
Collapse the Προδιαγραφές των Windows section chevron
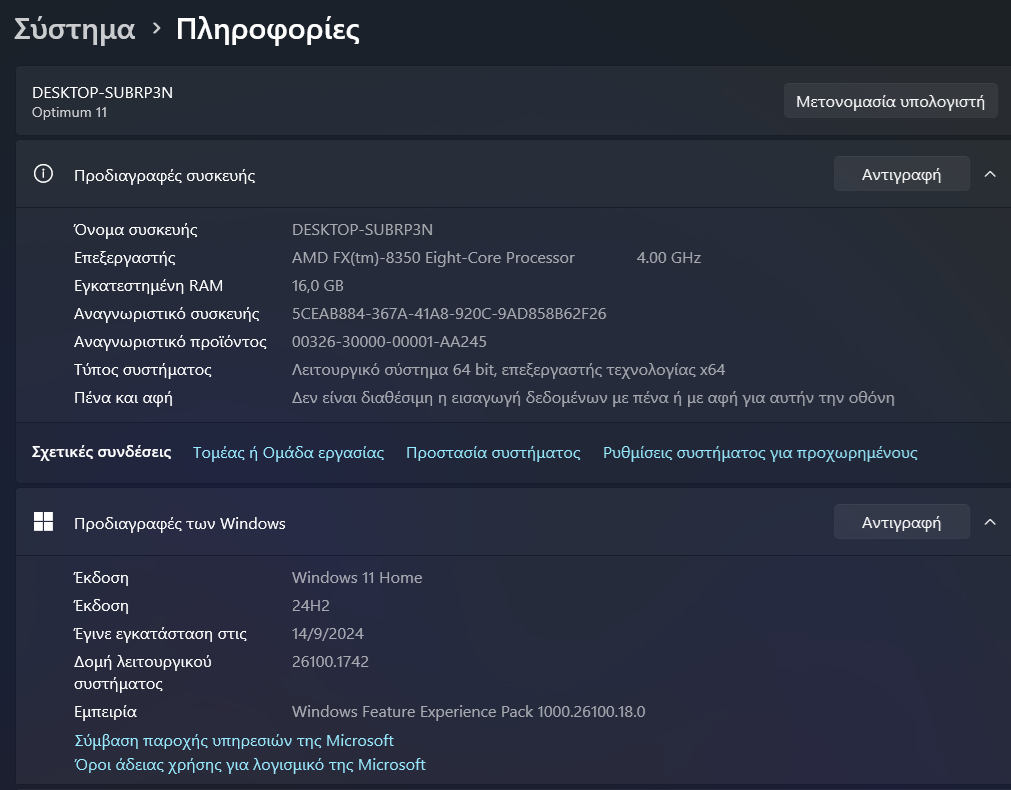[x=990, y=522]
